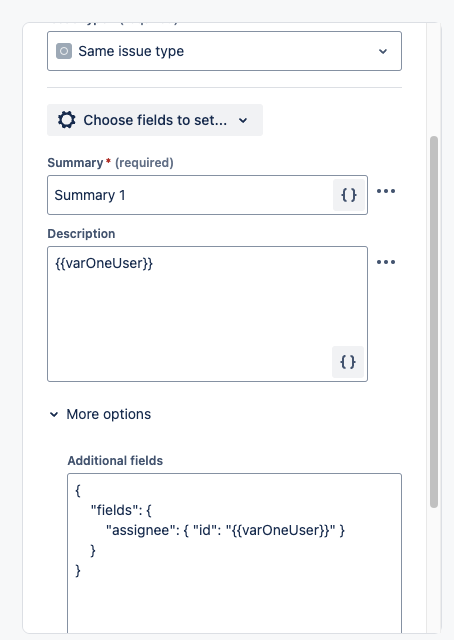Click chevron next to Choose fields to set
Viewport: 454px width, 640px height.
(x=243, y=120)
